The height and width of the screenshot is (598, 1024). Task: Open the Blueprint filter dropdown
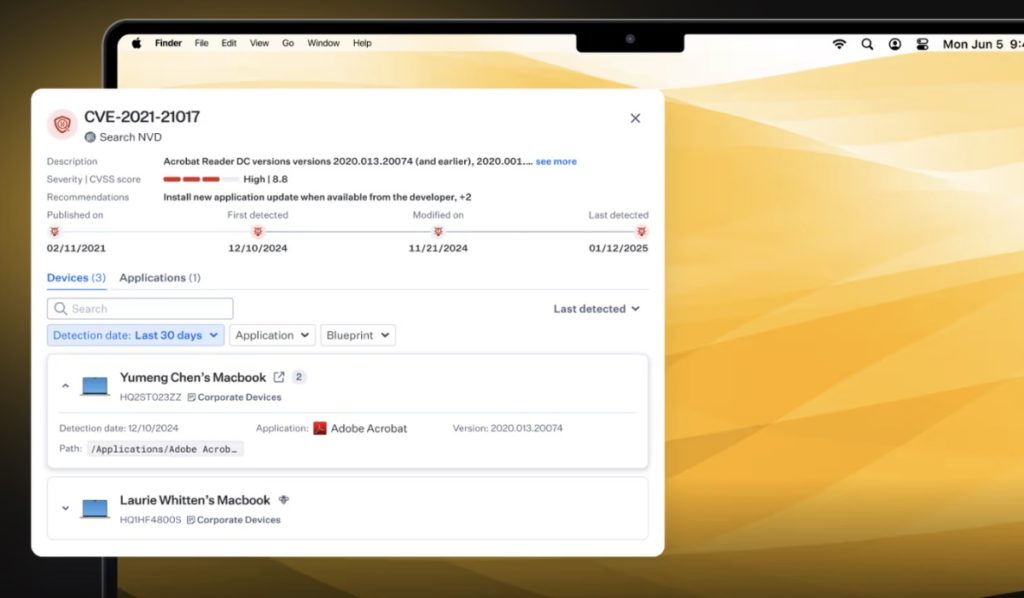pos(358,335)
